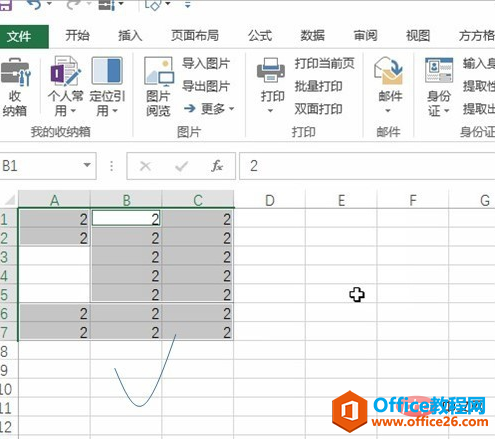
Task: Click the undo arrow in quick access toolbar
Action: pyautogui.click(x=35, y=4)
